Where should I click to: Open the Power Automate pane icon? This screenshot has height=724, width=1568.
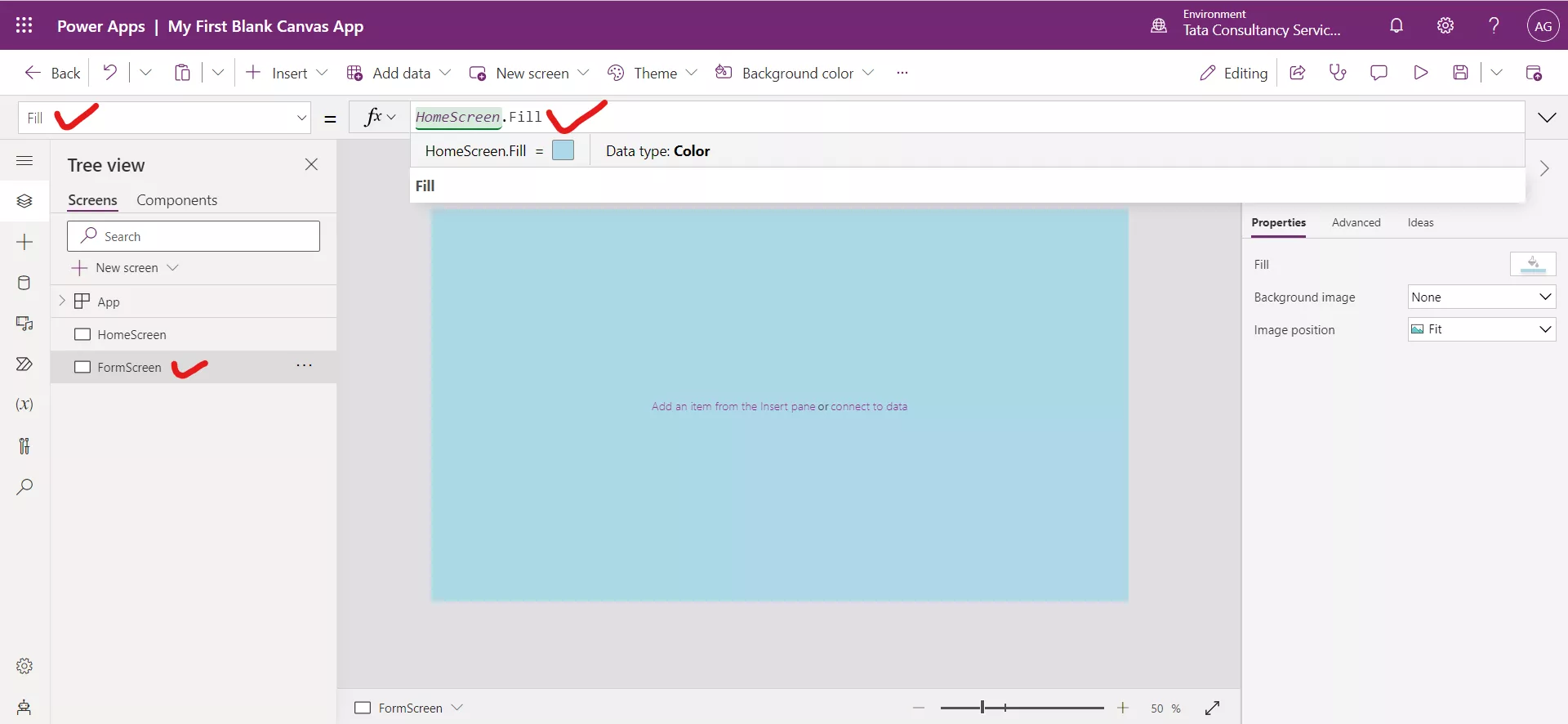click(x=24, y=364)
